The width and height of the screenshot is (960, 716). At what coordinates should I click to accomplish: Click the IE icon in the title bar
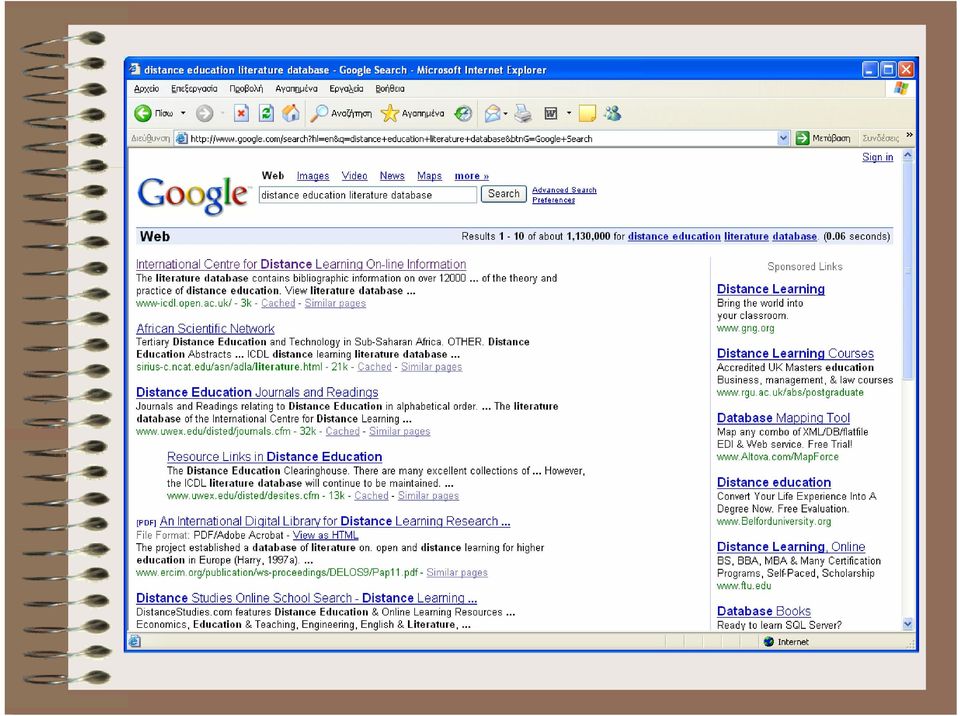[135, 69]
